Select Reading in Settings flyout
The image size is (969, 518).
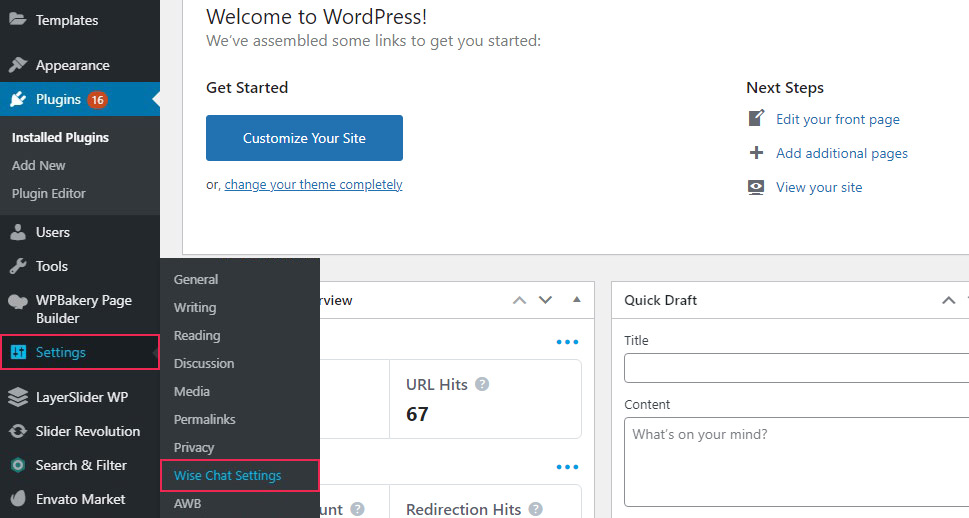(x=197, y=335)
